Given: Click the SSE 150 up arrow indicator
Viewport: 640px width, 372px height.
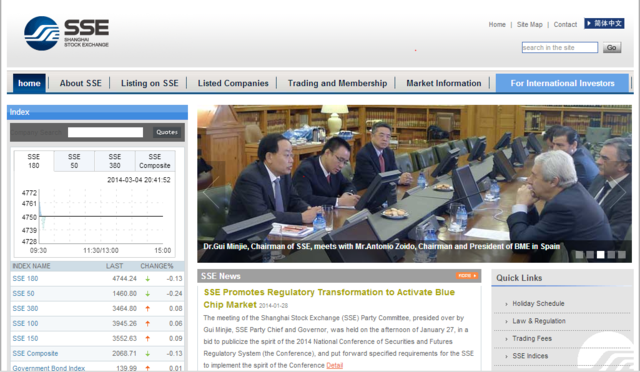Looking at the screenshot, I should tap(148, 339).
